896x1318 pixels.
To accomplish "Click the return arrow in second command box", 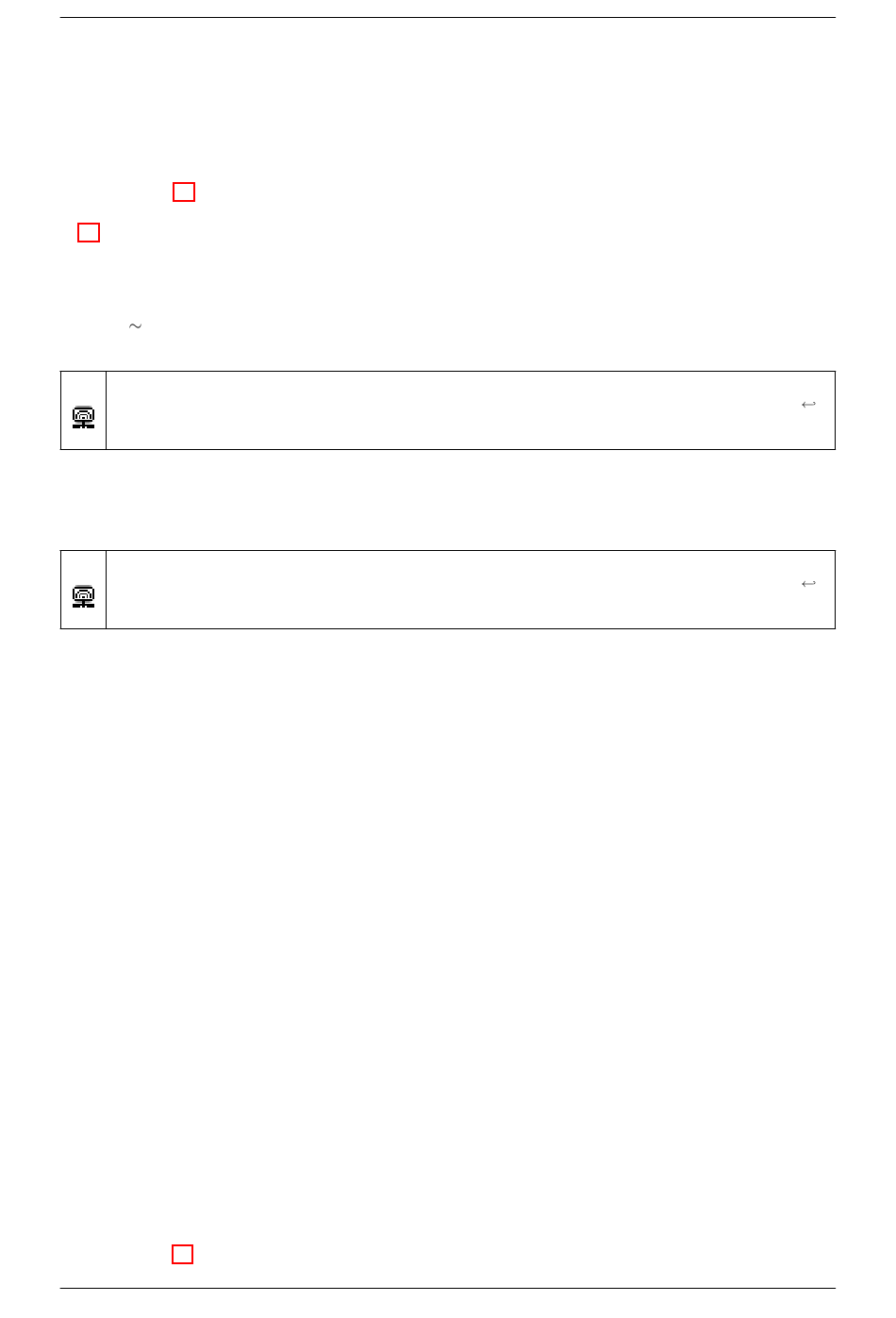I will [808, 584].
